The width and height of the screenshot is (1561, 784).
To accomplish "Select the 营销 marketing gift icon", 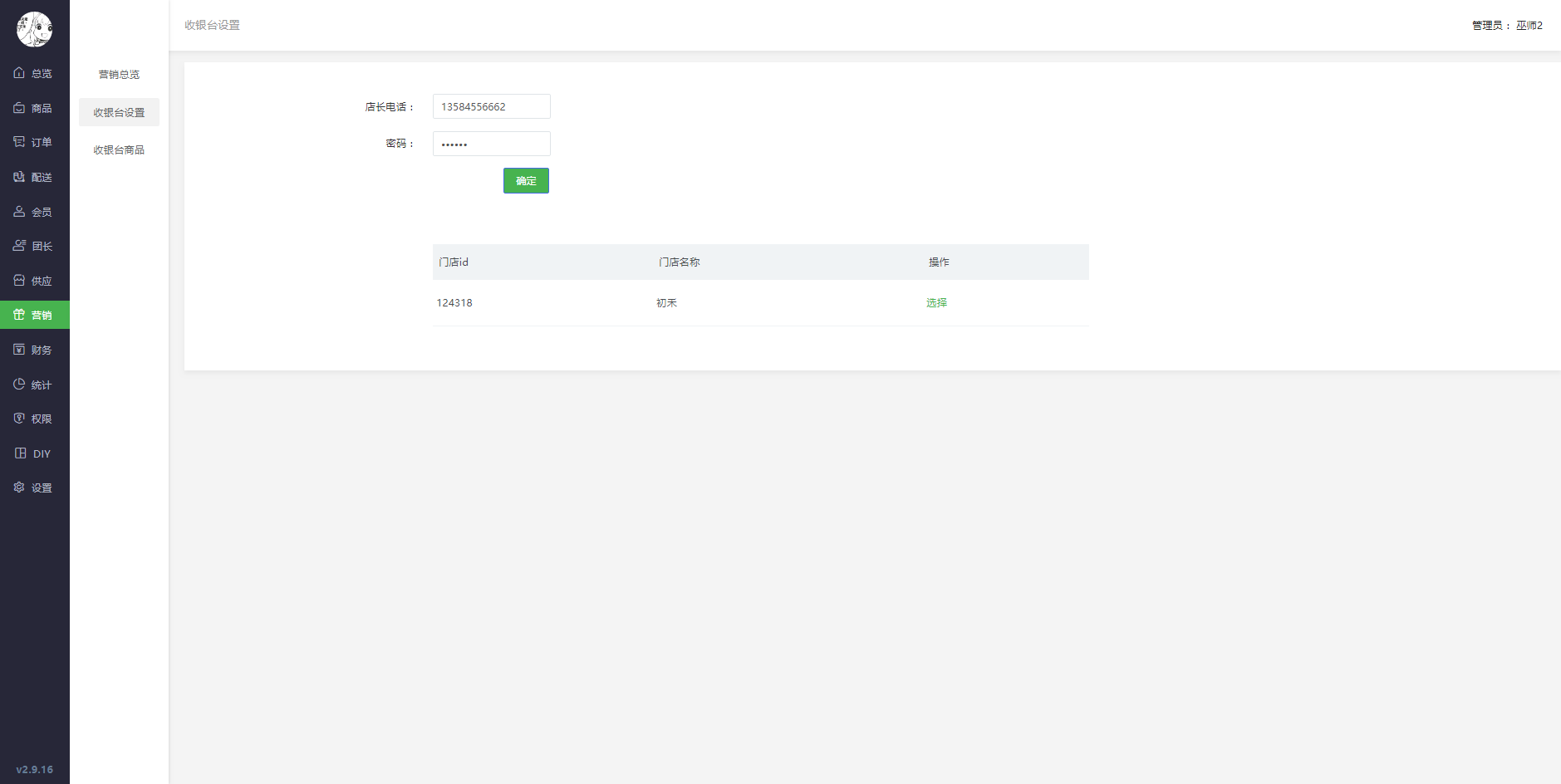I will click(19, 315).
